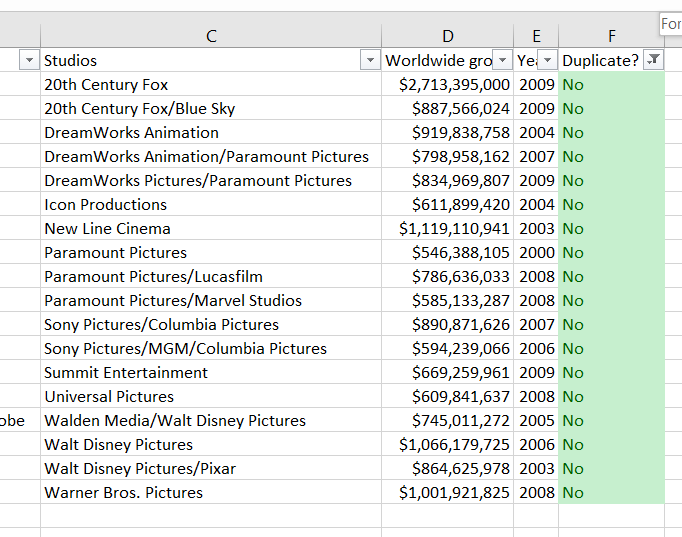Select DreamWorks Pictures/Paramount Pictures cell
The image size is (682, 537).
(x=211, y=180)
